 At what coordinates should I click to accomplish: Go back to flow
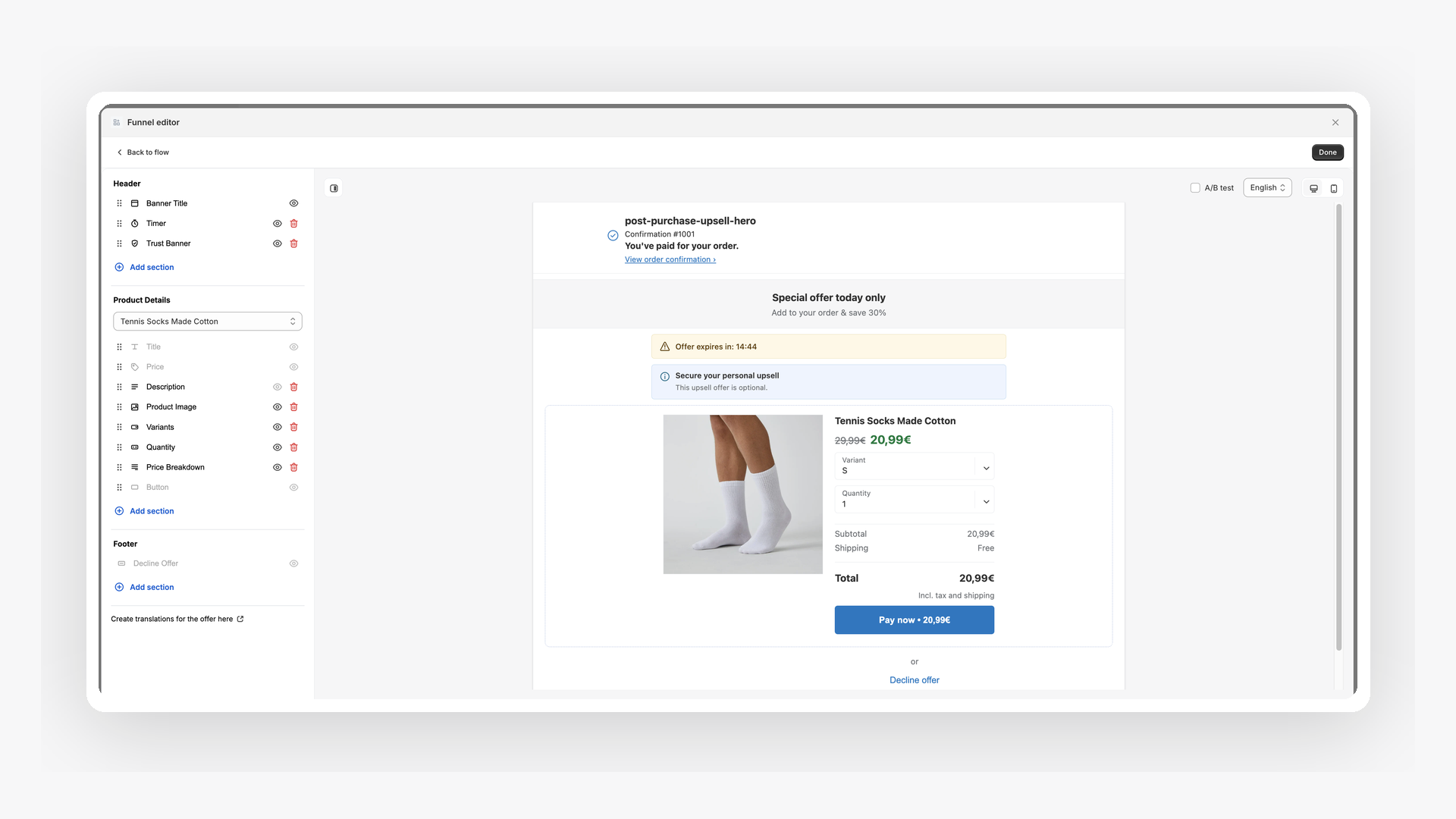click(143, 152)
